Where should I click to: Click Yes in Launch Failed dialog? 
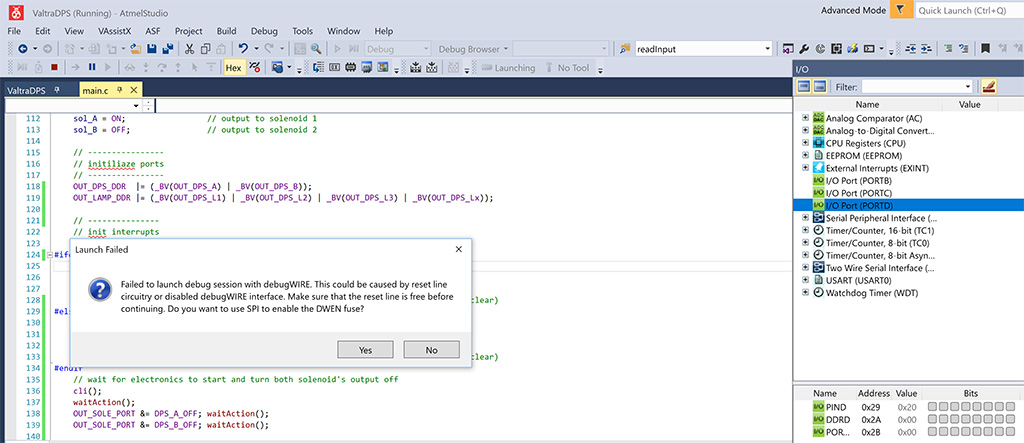(365, 350)
